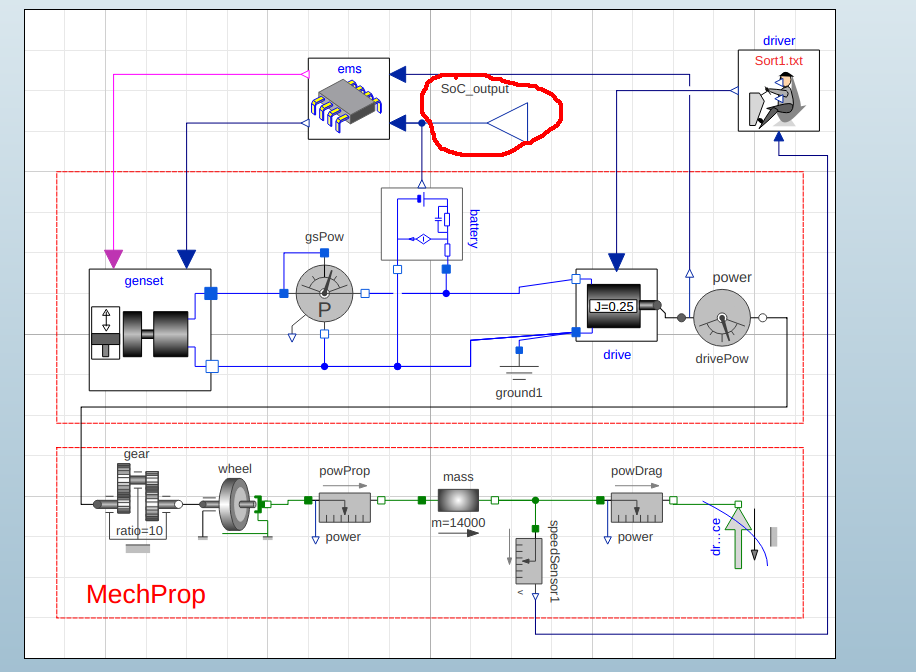916x672 pixels.
Task: Select the powDrag power sensor block
Action: pyautogui.click(x=637, y=508)
